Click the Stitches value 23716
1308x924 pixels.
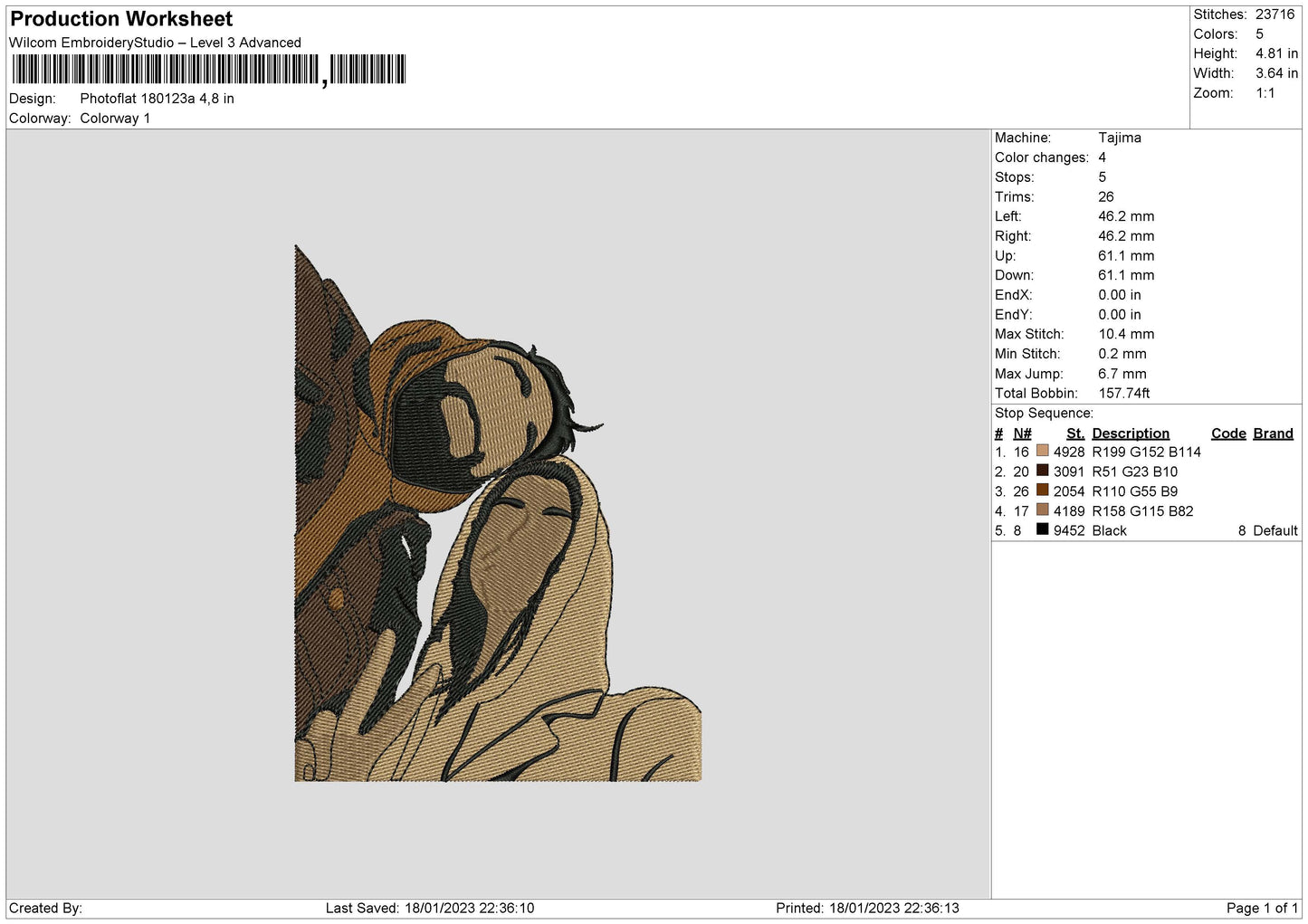(1275, 14)
